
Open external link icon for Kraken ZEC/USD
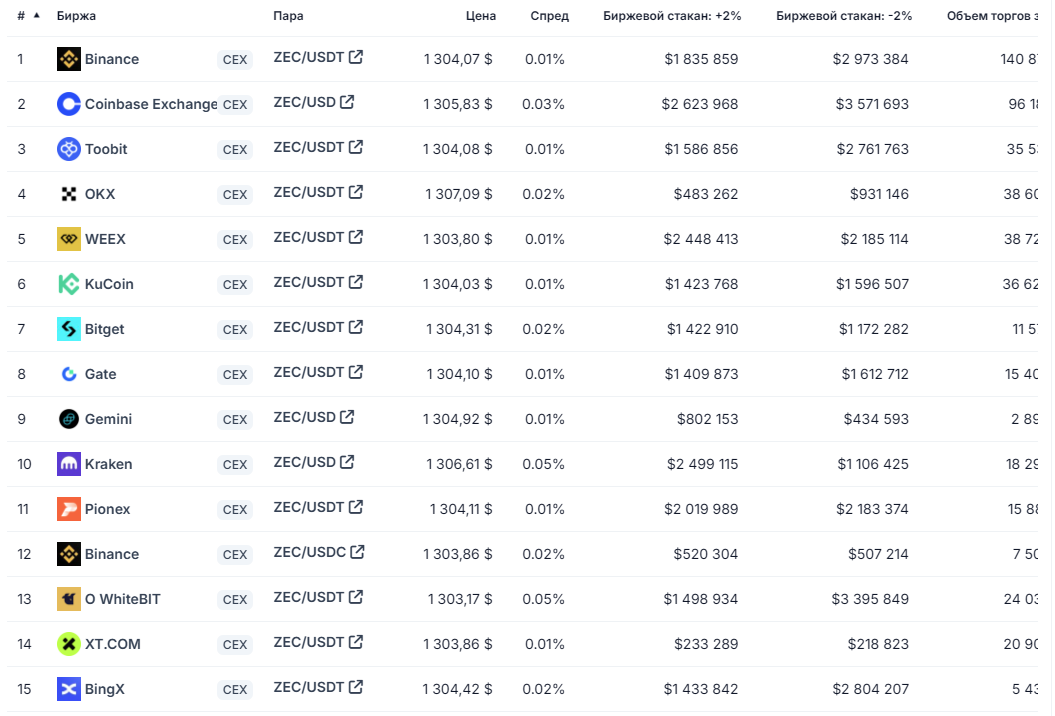coord(347,462)
